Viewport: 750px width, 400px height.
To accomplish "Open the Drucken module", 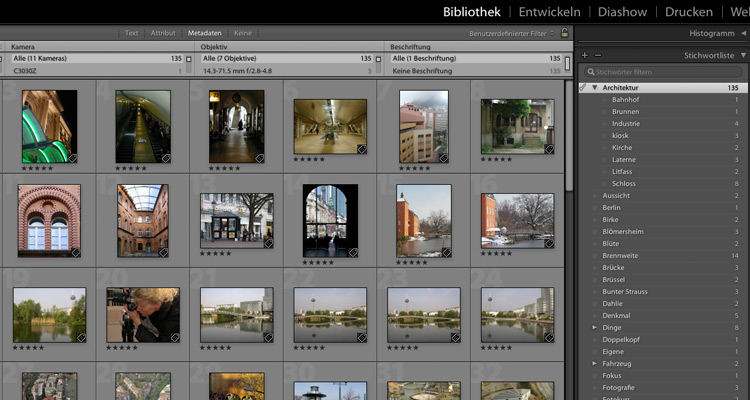I will click(689, 12).
